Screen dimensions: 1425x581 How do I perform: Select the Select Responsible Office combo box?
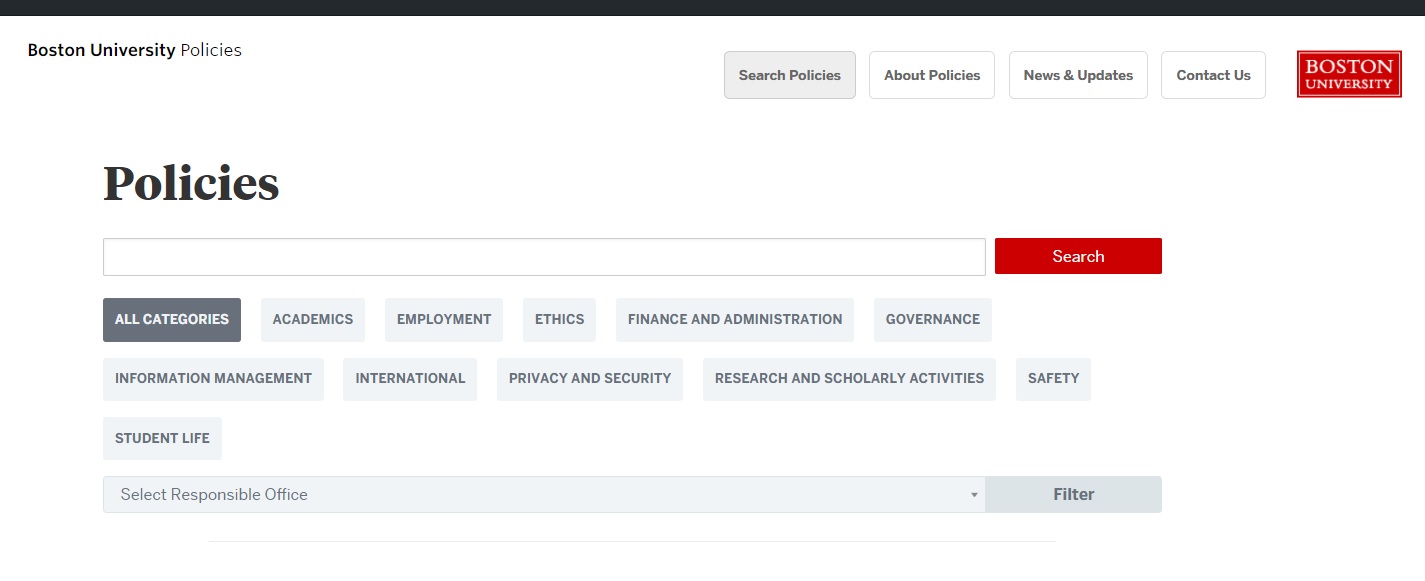(544, 495)
